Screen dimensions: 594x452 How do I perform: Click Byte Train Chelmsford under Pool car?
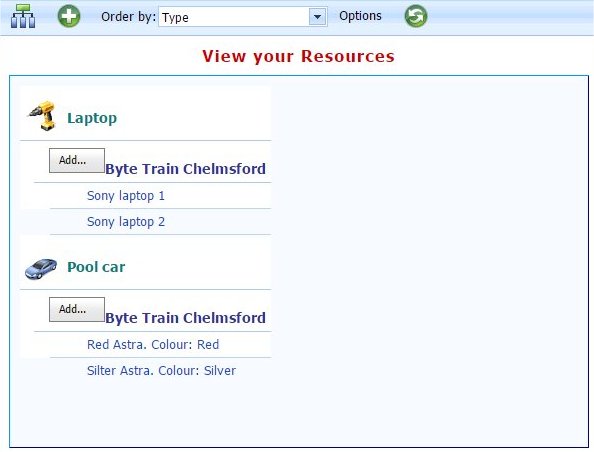[185, 317]
